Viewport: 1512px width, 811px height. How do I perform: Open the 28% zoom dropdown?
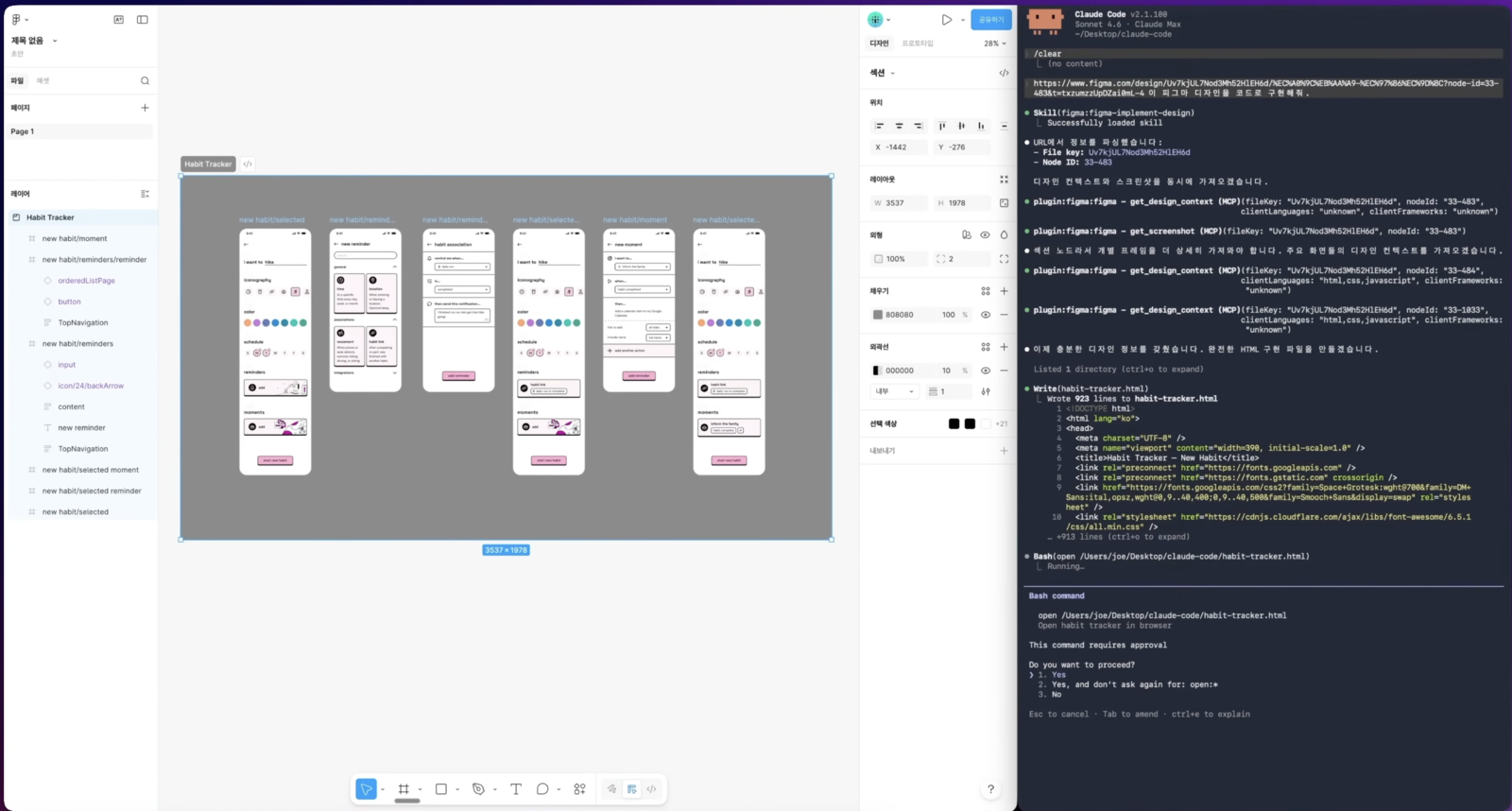tap(994, 43)
